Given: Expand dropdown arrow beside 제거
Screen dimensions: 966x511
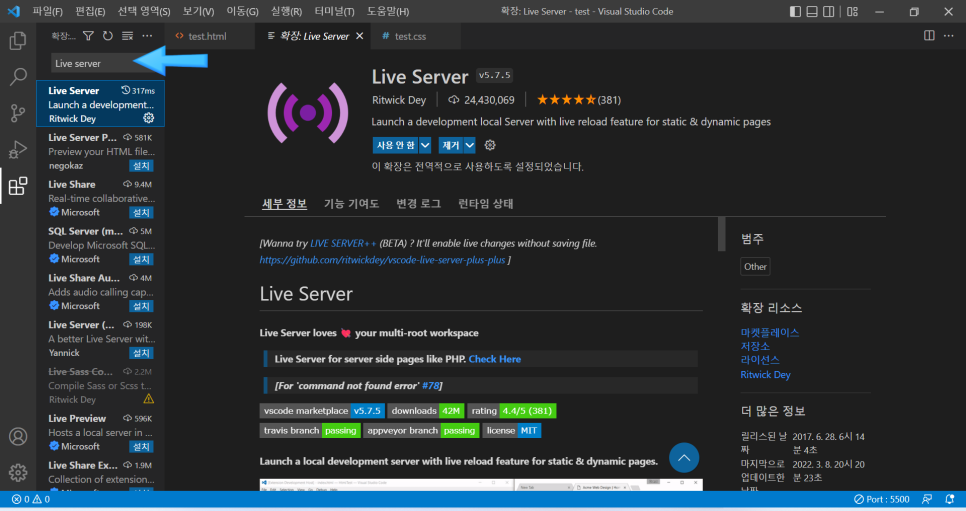Looking at the screenshot, I should point(469,145).
